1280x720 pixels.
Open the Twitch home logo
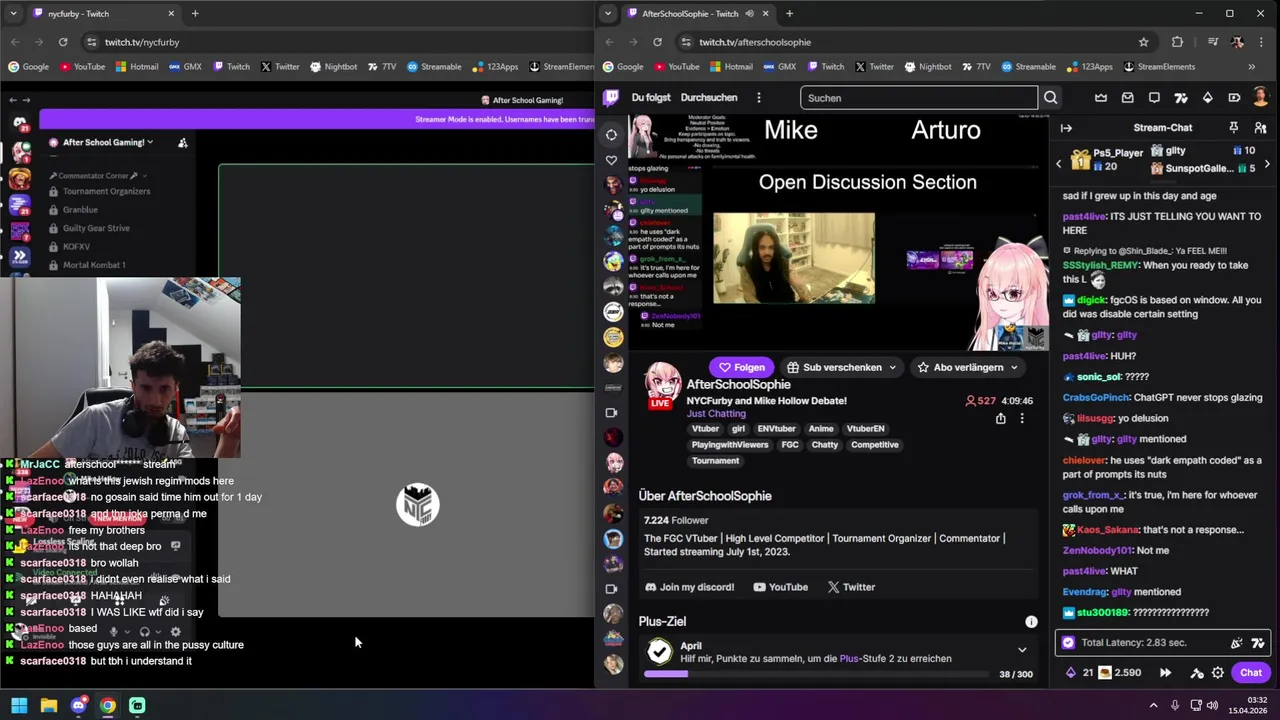611,97
